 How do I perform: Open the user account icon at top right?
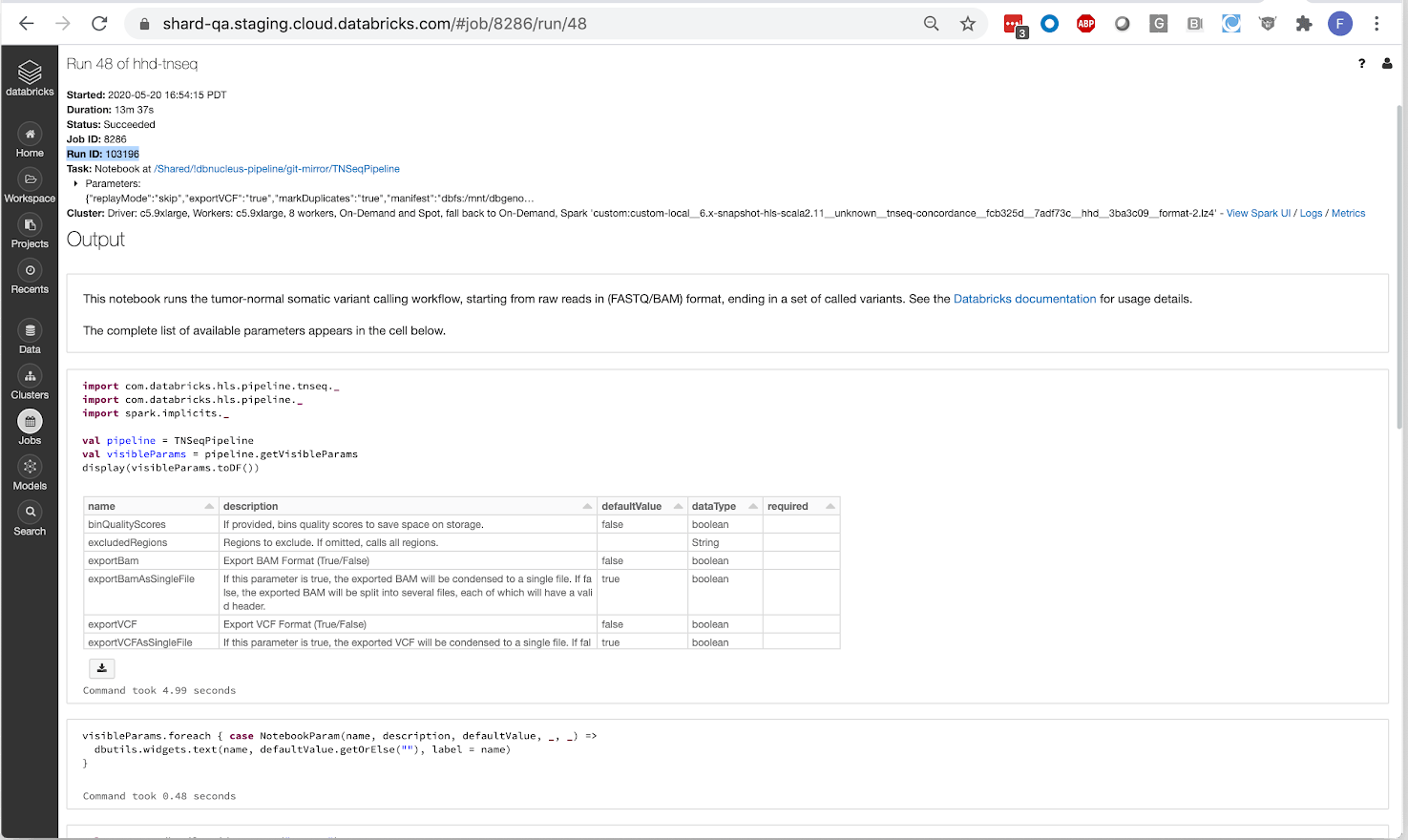point(1387,64)
